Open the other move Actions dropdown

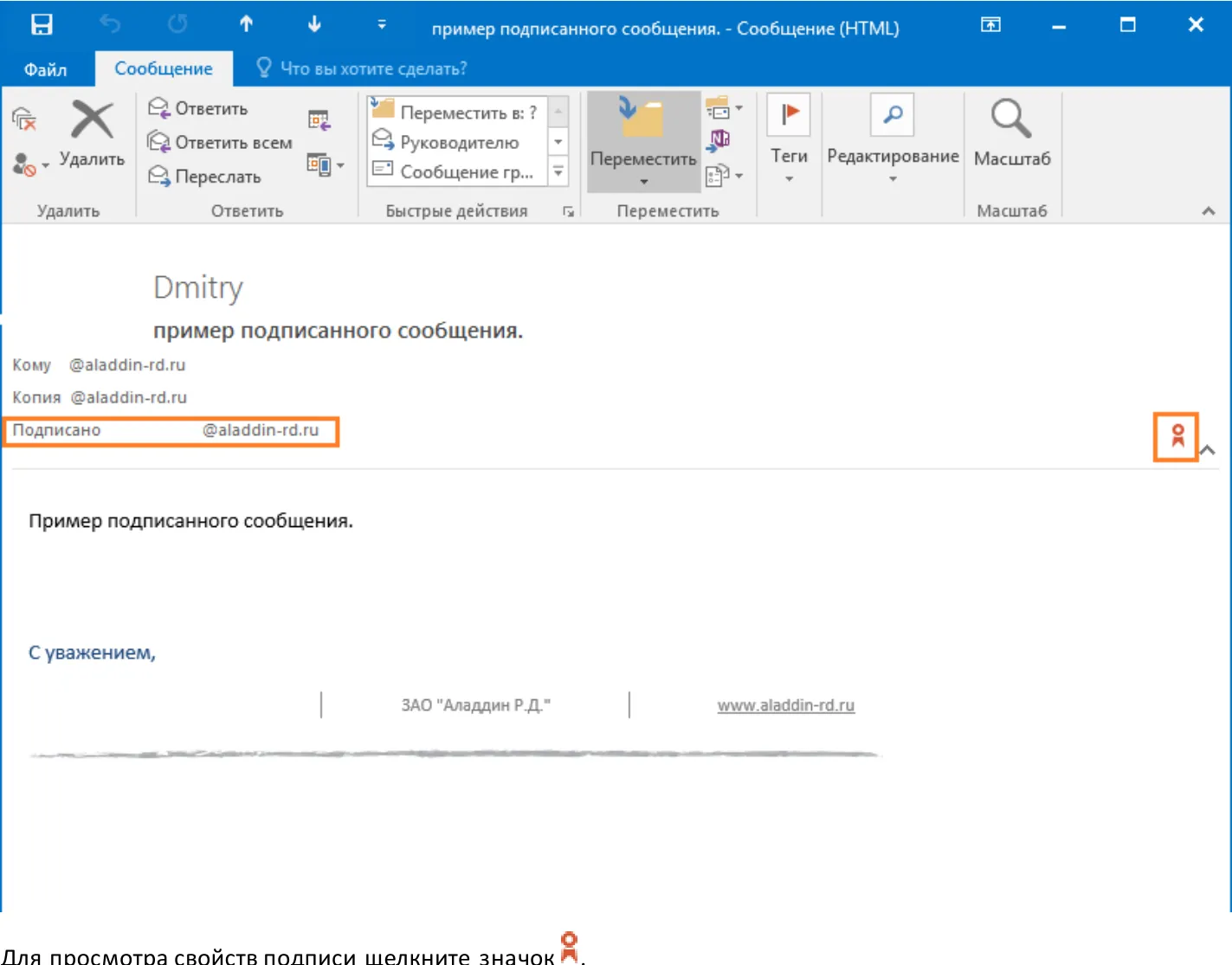pyautogui.click(x=724, y=175)
